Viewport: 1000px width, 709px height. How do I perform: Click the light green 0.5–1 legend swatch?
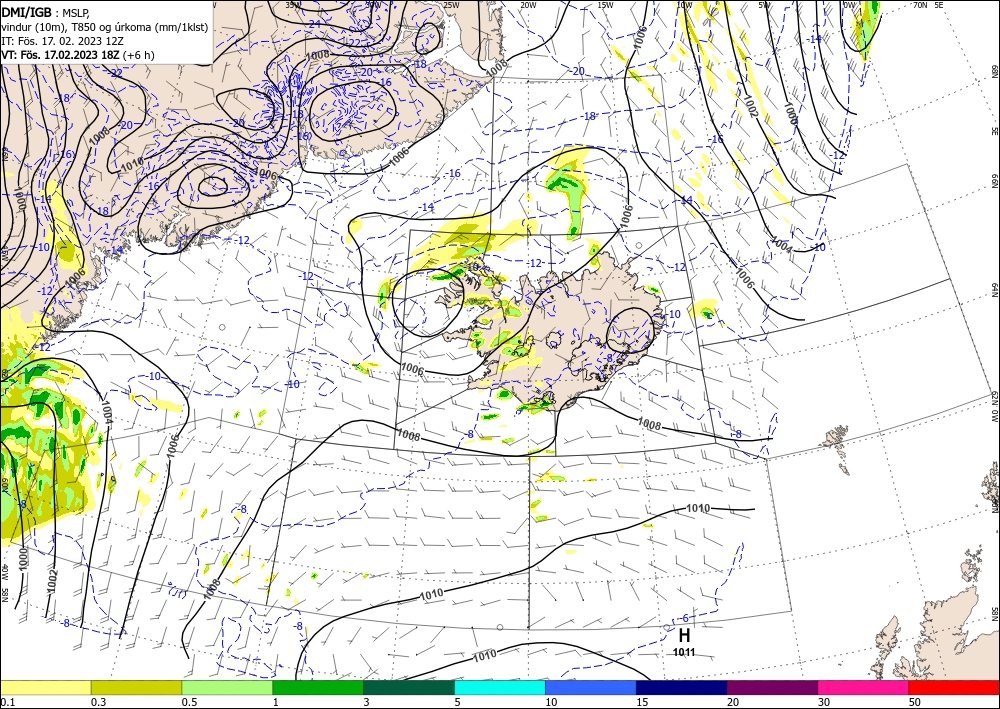(227, 687)
